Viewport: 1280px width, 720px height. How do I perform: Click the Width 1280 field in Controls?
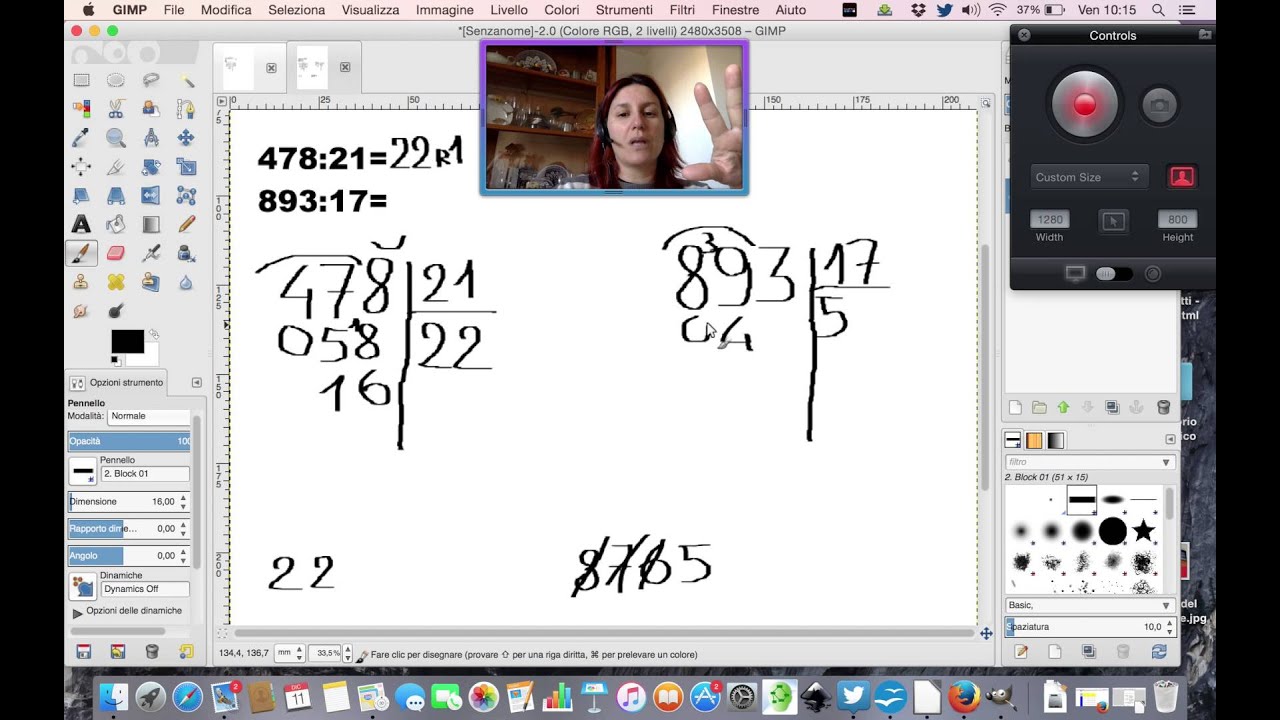(1050, 220)
